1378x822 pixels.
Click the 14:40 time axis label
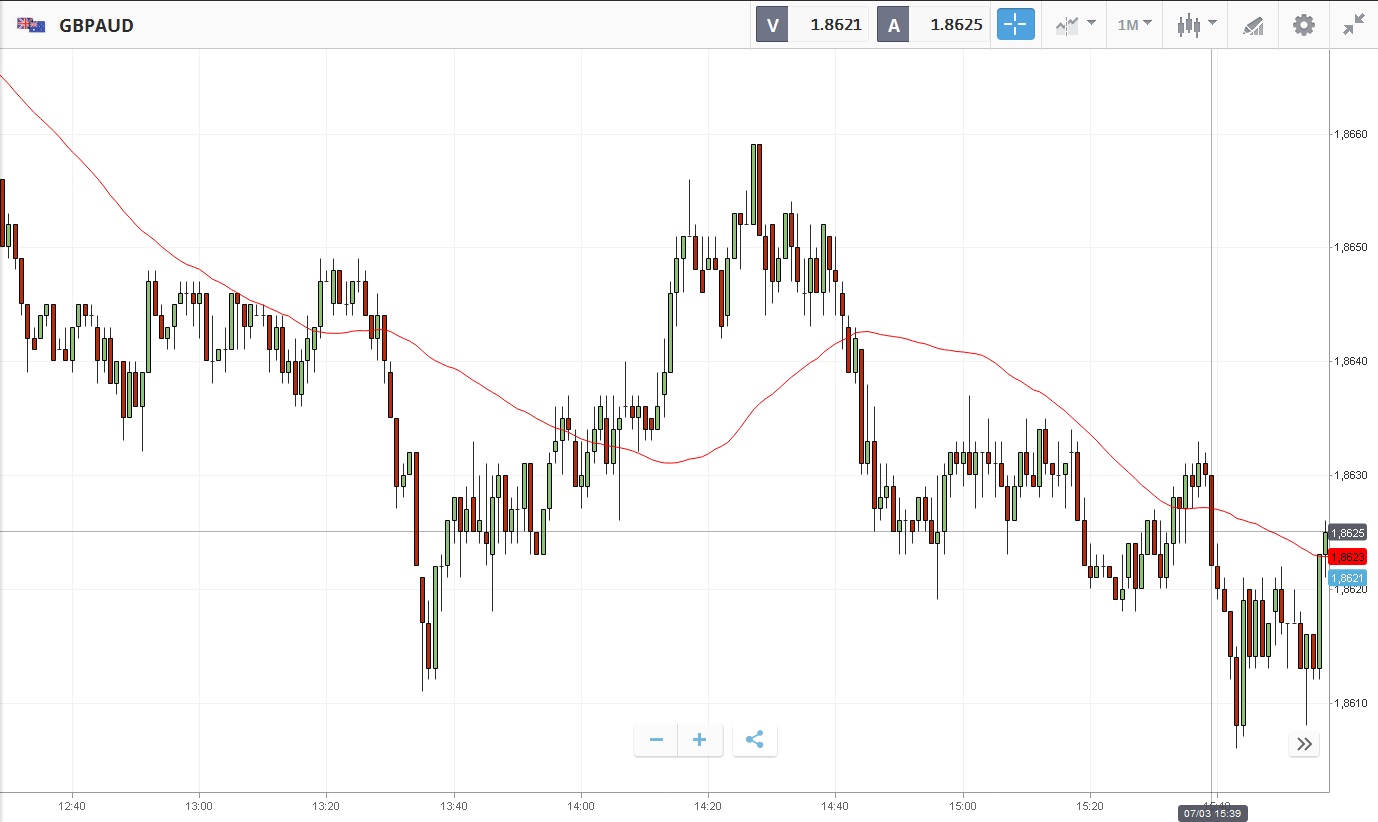tap(835, 806)
